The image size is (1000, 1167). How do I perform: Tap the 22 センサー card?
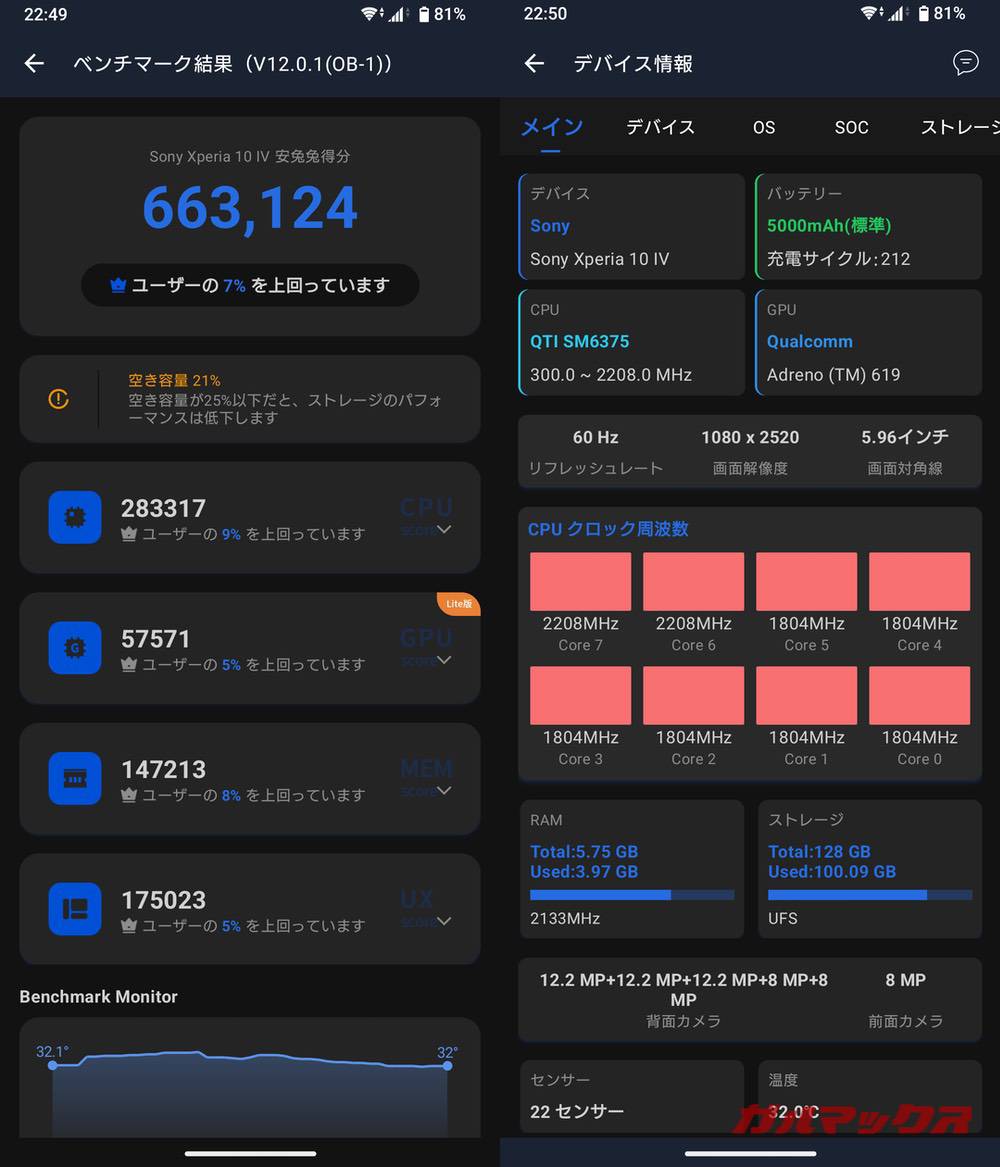pyautogui.click(x=632, y=1097)
